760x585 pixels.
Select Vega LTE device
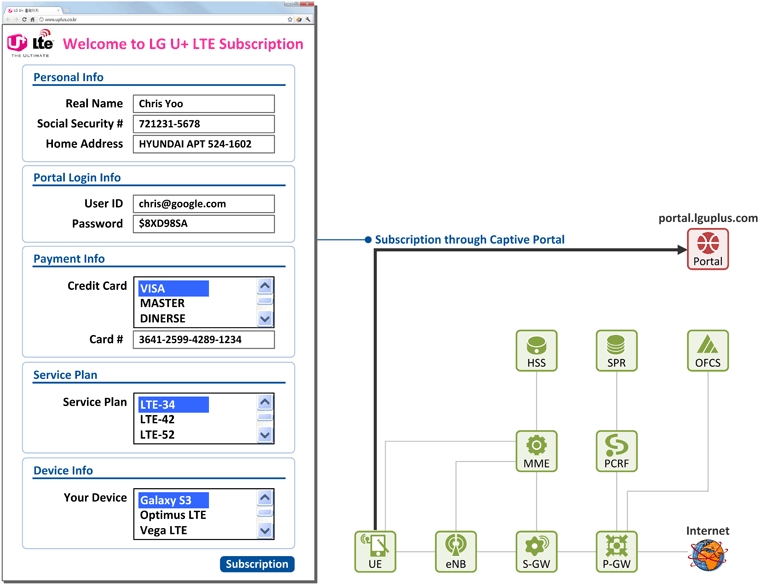click(x=163, y=530)
